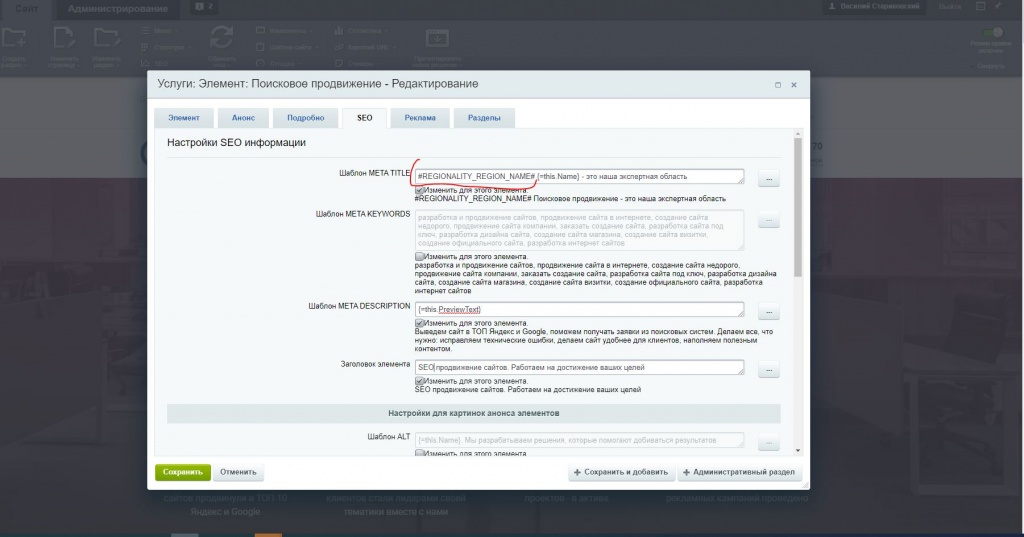
Task: Open the Анонс tab
Action: click(x=236, y=118)
